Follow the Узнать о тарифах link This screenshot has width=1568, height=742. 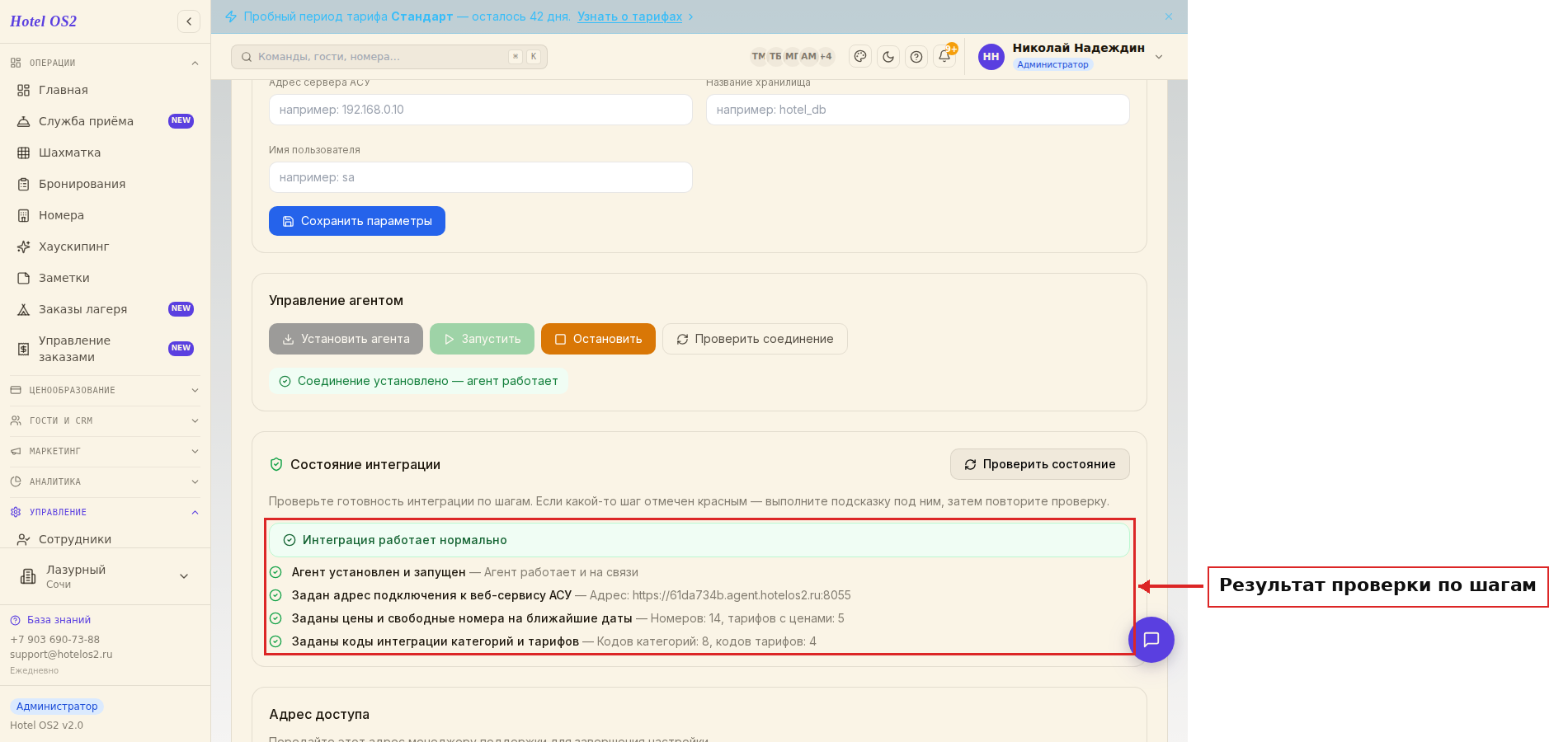[x=629, y=16]
